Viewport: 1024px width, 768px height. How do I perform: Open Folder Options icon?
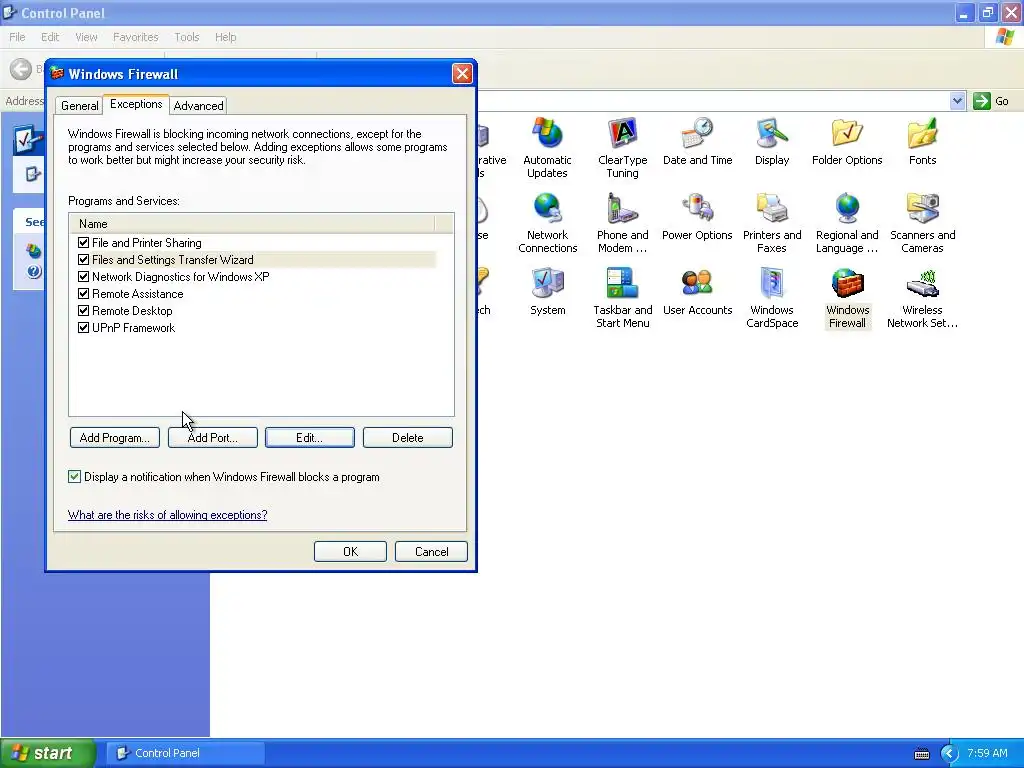(x=847, y=142)
